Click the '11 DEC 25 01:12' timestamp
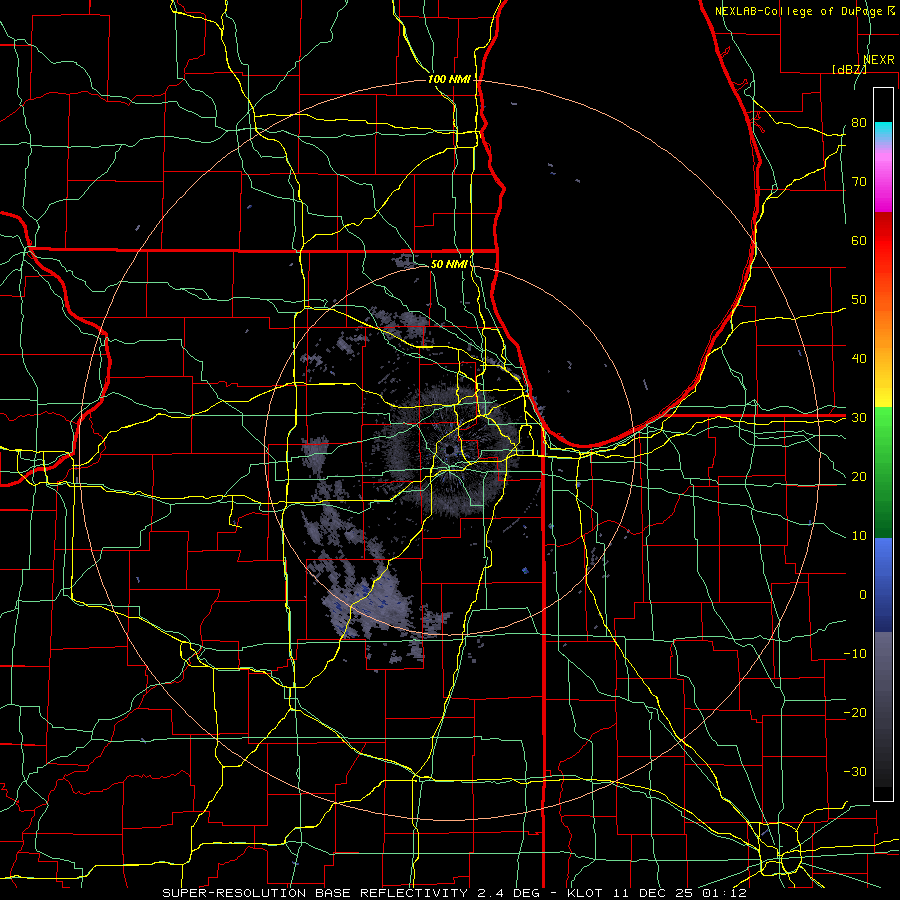Image resolution: width=900 pixels, height=900 pixels. pyautogui.click(x=678, y=893)
